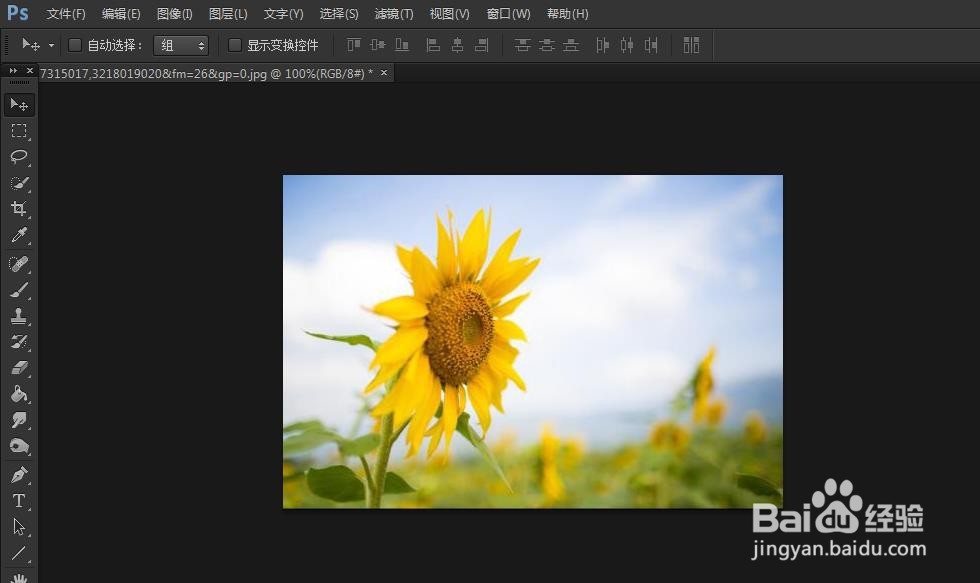Click Align Right Edges button
The image size is (980, 583).
[x=481, y=45]
